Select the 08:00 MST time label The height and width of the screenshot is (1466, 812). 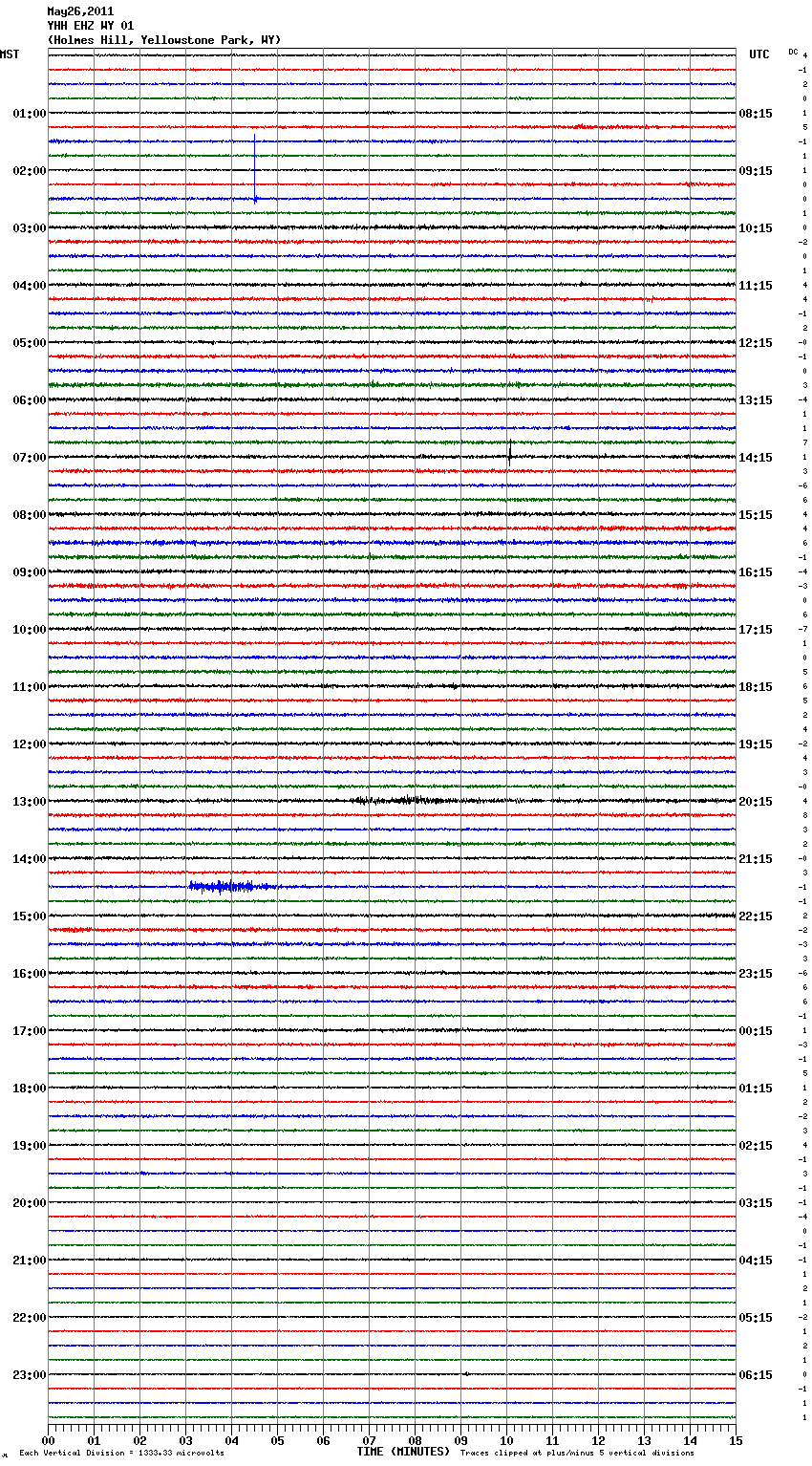point(30,515)
